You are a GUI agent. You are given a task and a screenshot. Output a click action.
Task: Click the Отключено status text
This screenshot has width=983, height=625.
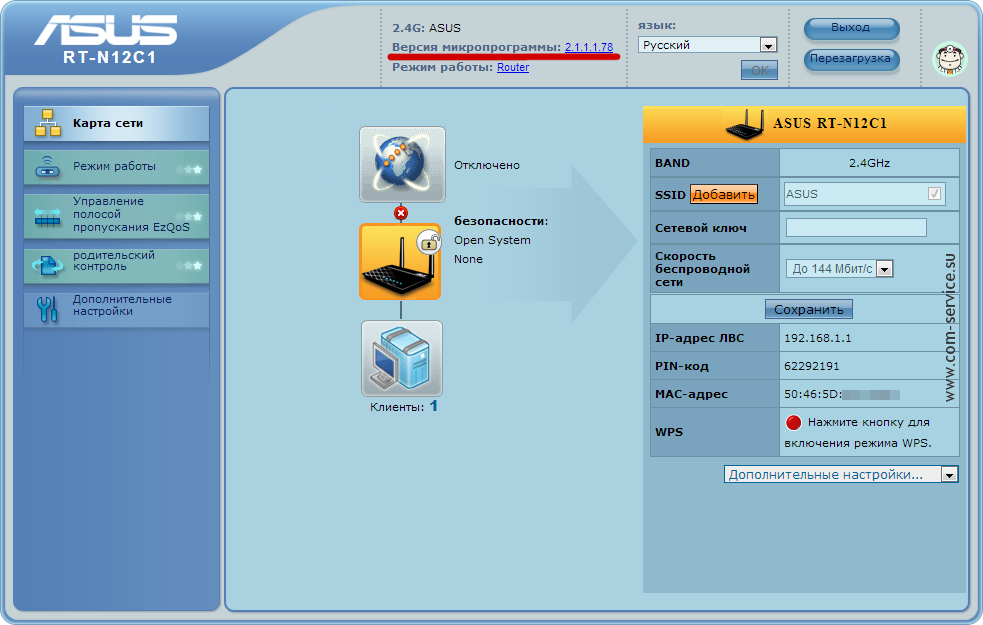(x=487, y=165)
